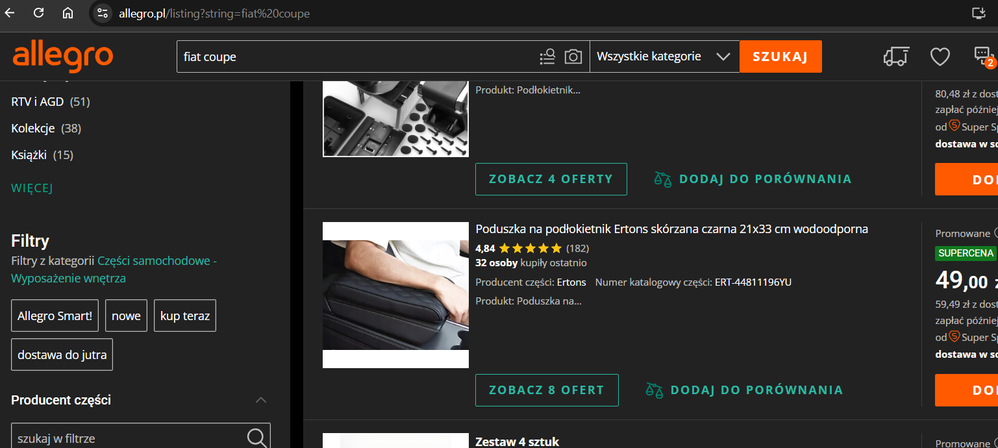The width and height of the screenshot is (998, 448).
Task: Select RTV i AGD category
Action: click(x=37, y=102)
